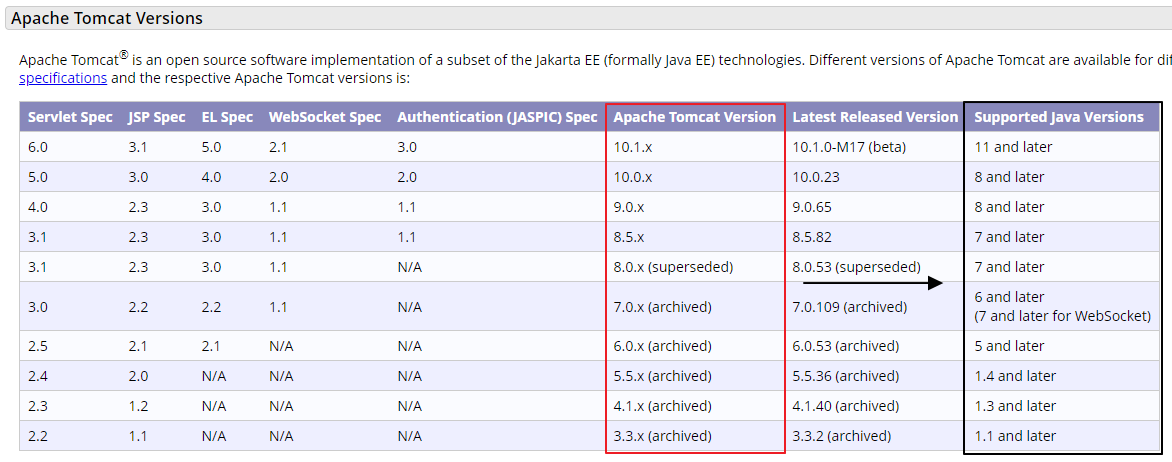
Task: Select Servlet Spec 6.0 in the 10.1.x row
Action: pos(37,147)
